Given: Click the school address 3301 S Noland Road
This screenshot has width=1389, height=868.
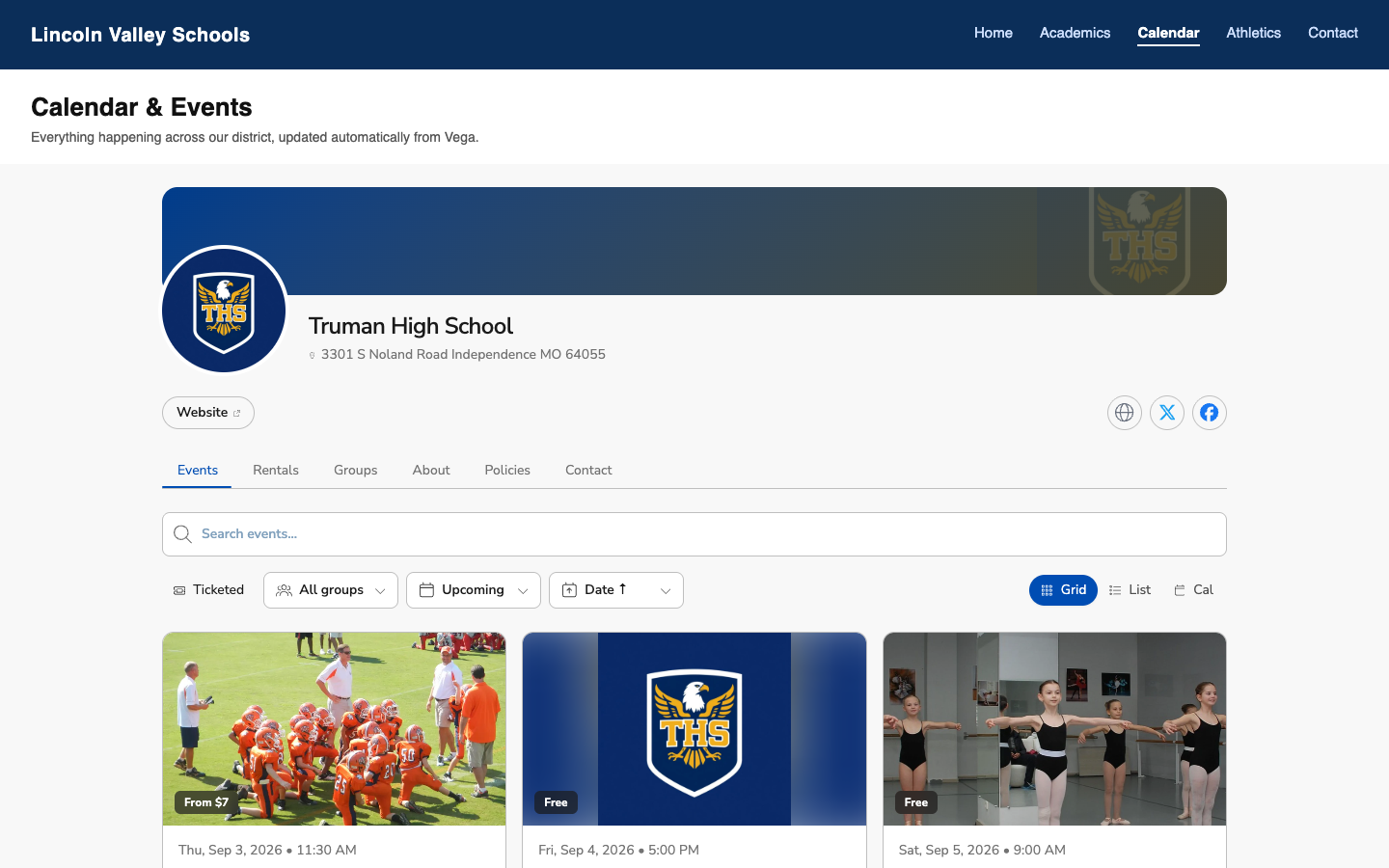Looking at the screenshot, I should pos(463,355).
